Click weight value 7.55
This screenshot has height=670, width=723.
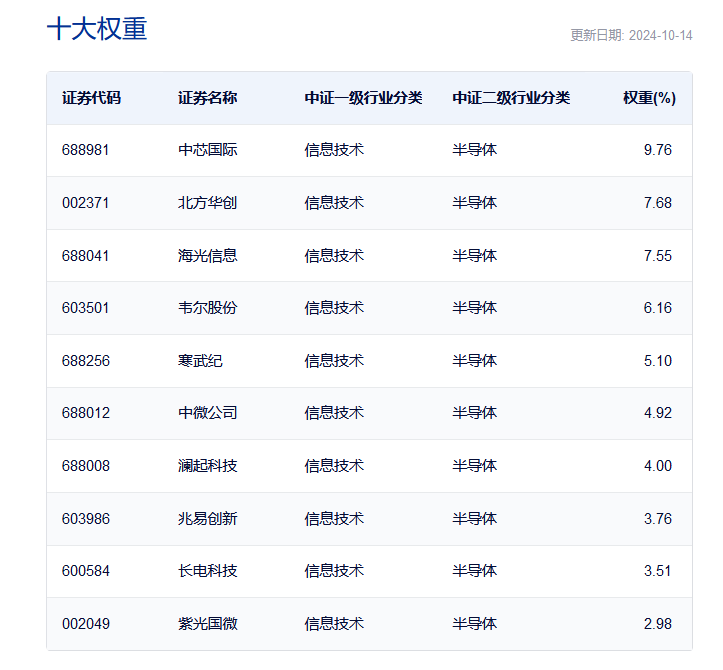(x=658, y=256)
